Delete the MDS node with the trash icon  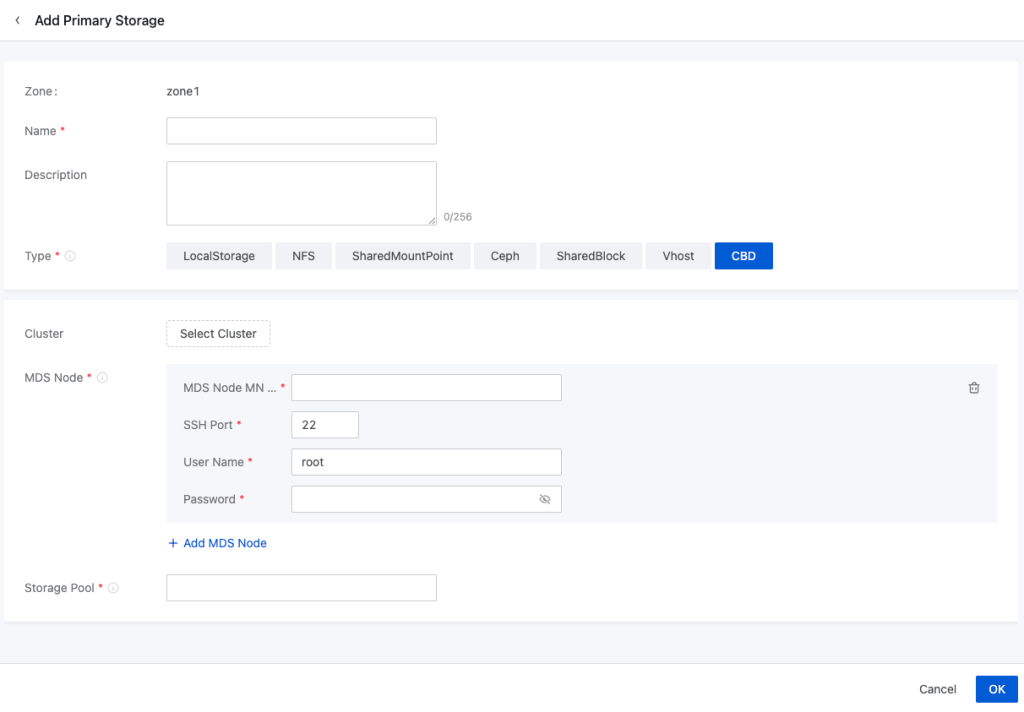point(974,388)
